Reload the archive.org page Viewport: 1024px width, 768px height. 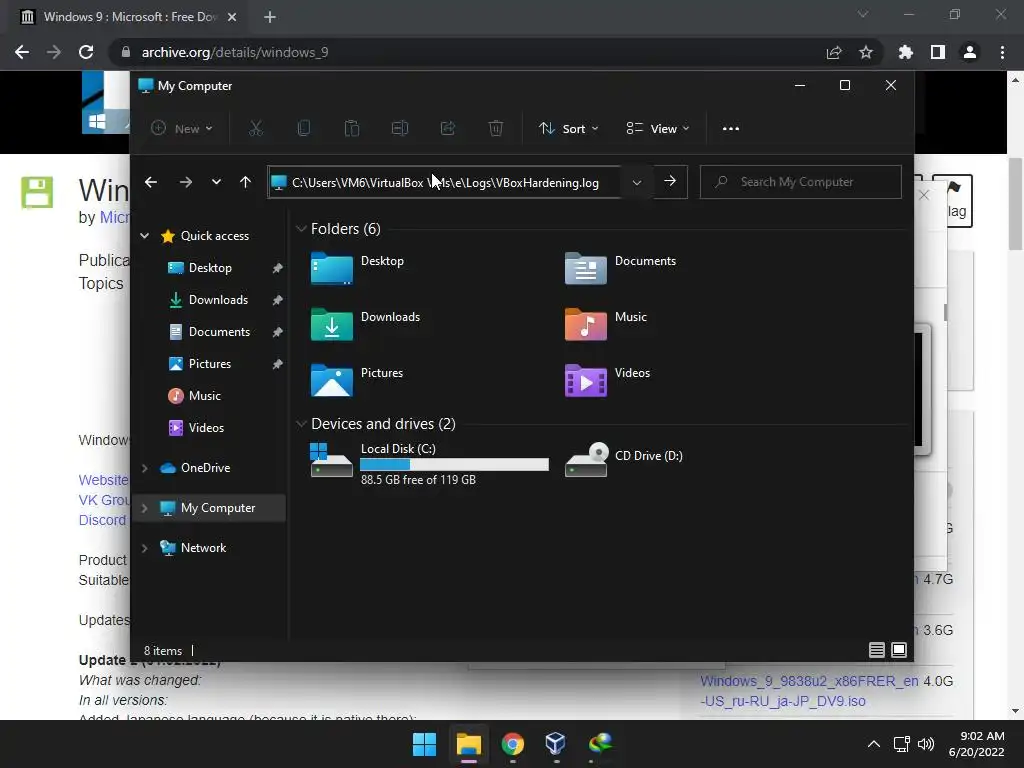(86, 52)
